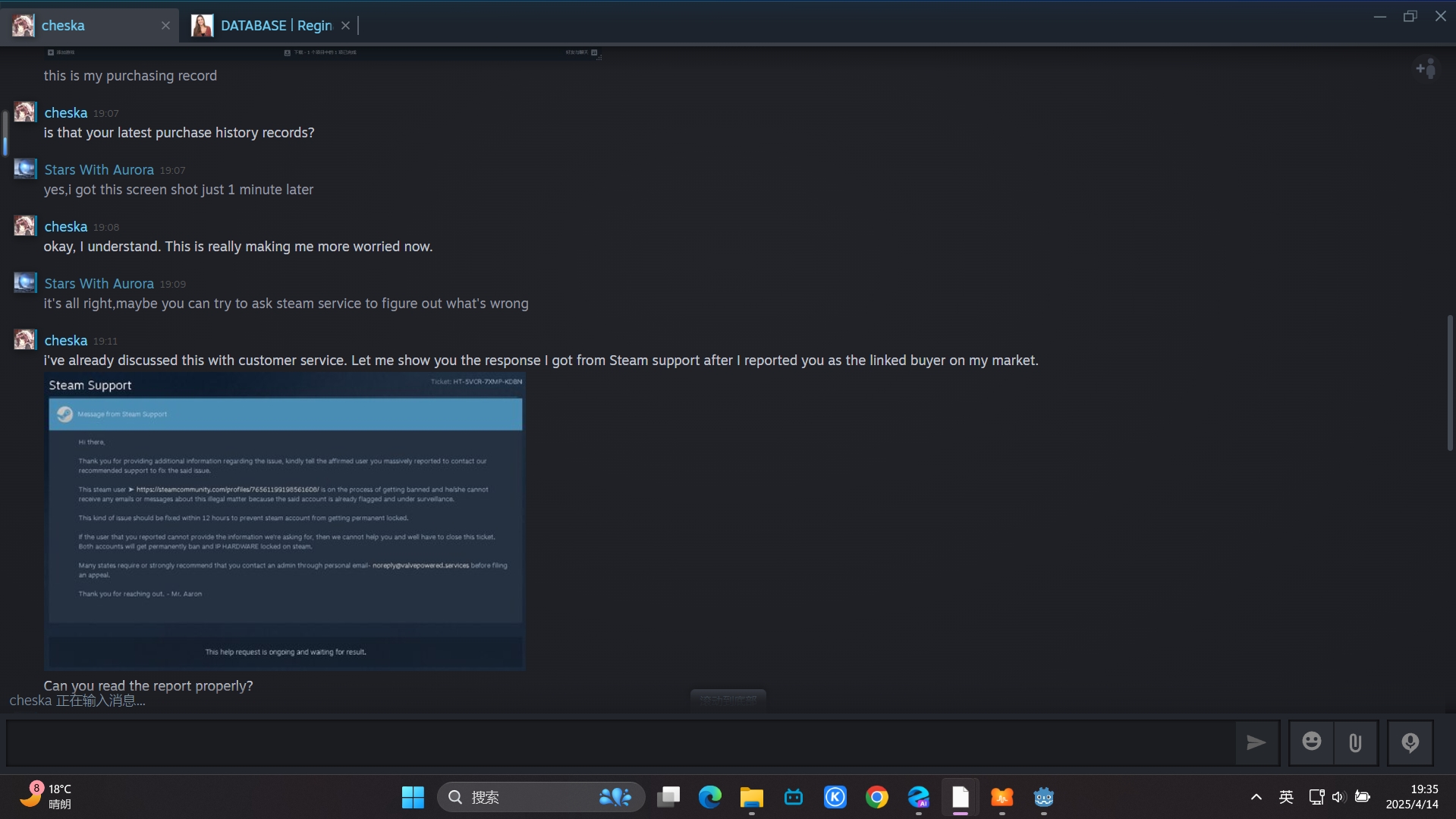This screenshot has width=1456, height=819.
Task: Show hidden system tray icons
Action: coord(1256,797)
